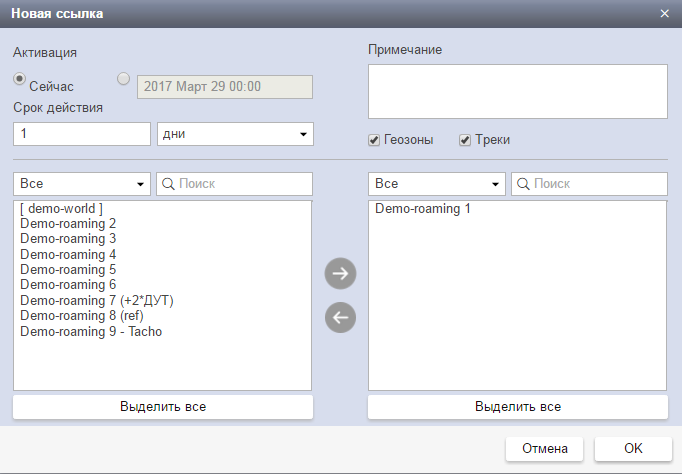Screen dimensions: 682x474
Task: Click the right arrow to add units
Action: (x=340, y=273)
